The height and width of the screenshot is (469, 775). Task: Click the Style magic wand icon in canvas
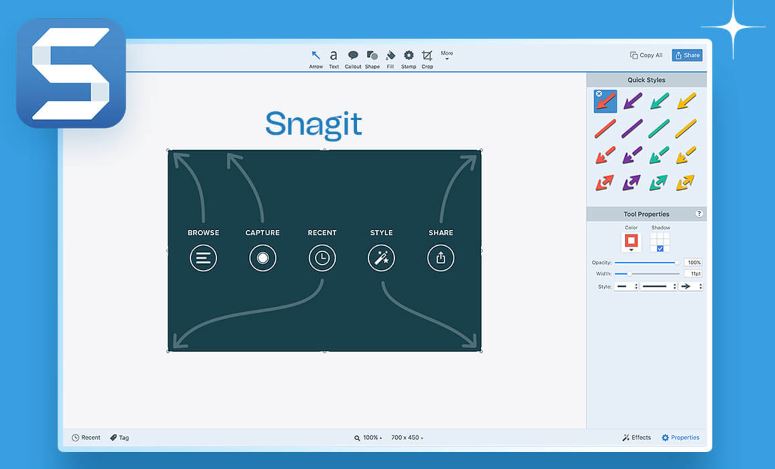click(x=382, y=258)
